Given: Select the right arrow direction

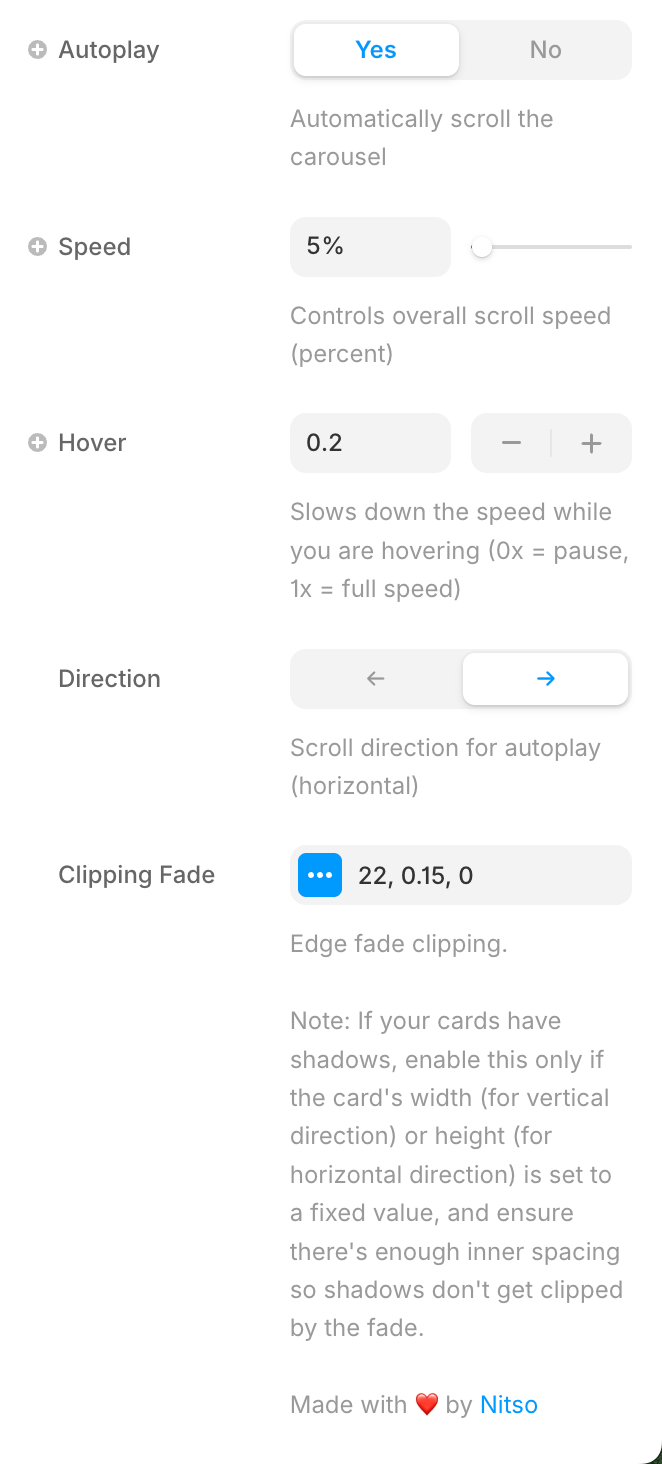Looking at the screenshot, I should point(546,679).
